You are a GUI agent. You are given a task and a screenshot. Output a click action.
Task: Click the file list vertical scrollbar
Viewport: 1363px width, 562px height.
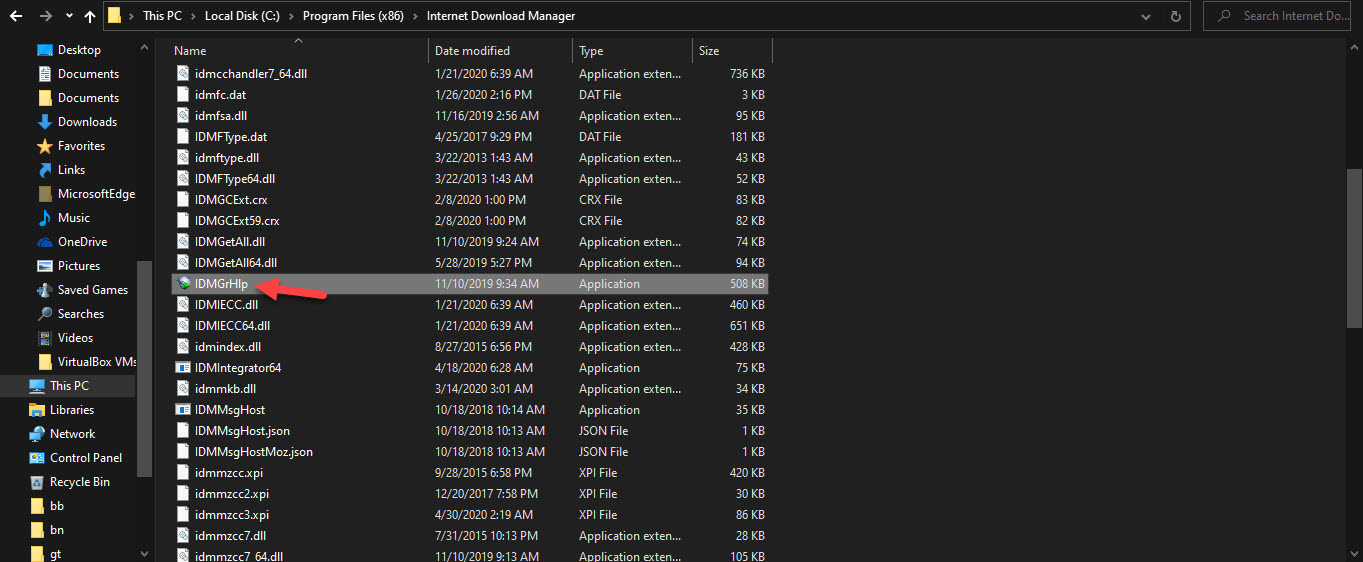(1354, 250)
